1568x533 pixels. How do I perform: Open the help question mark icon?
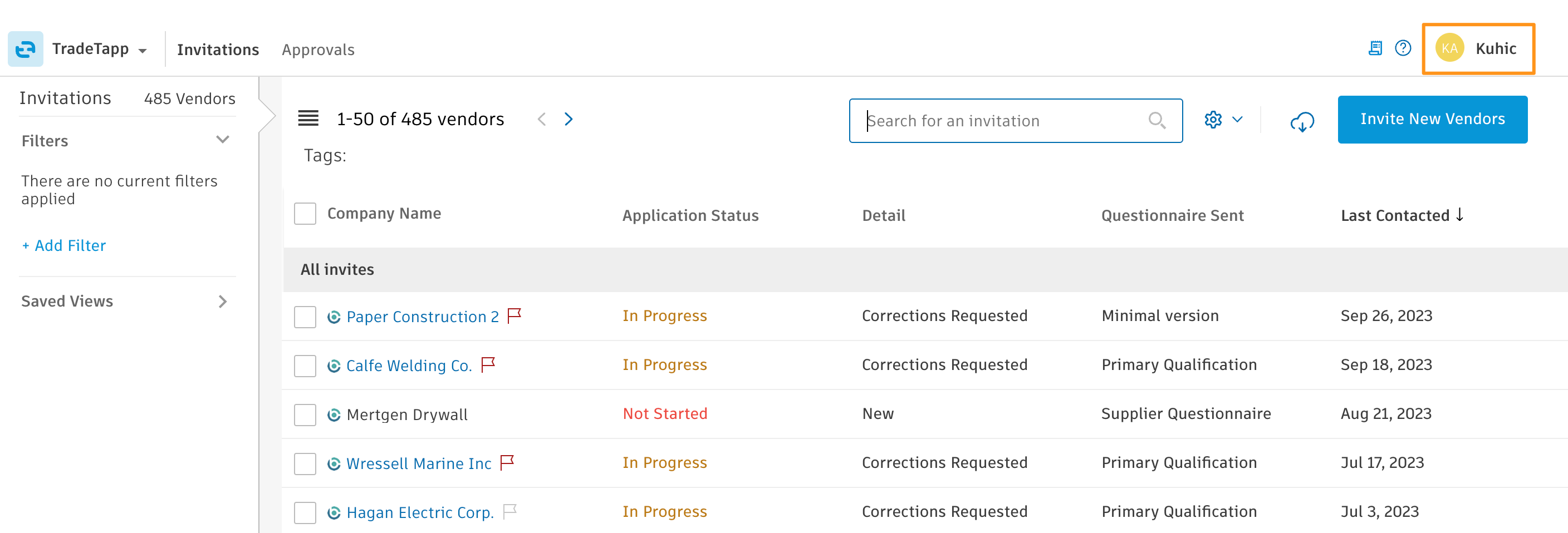coord(1403,48)
